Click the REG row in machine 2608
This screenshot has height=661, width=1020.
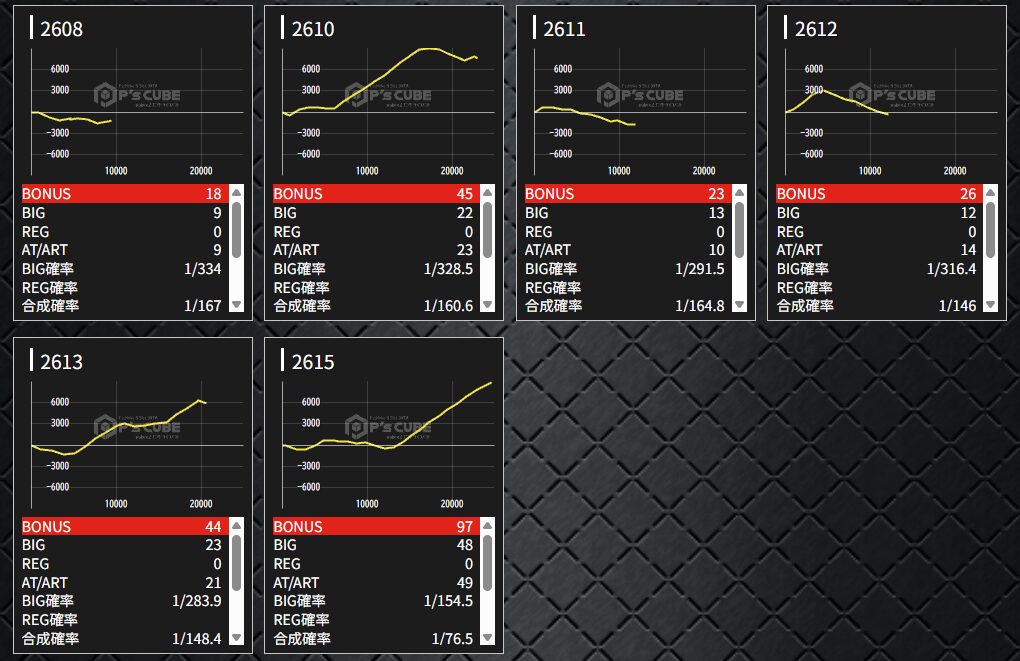[x=125, y=232]
